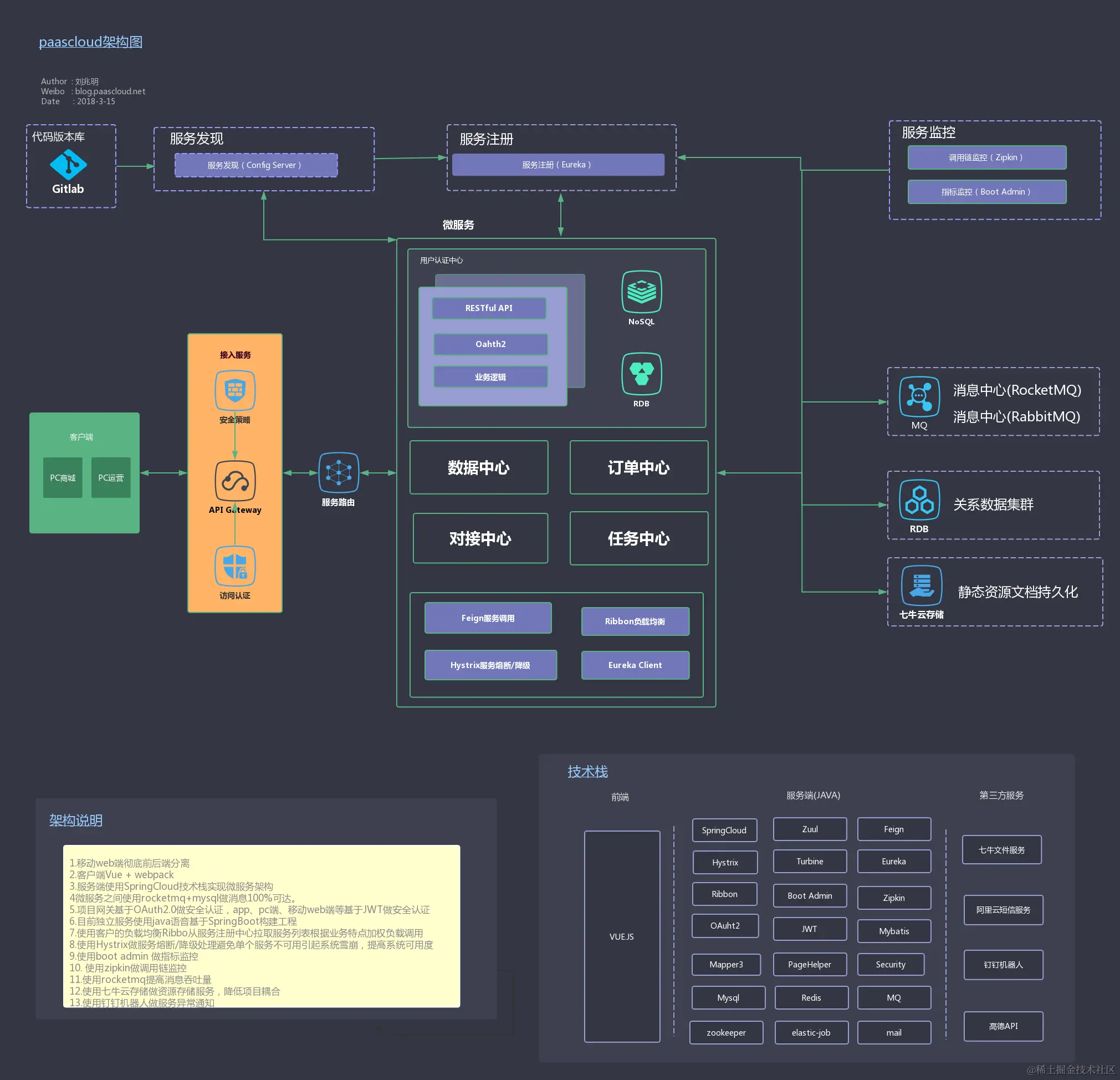Click the MQ message center icon
The height and width of the screenshot is (1080, 1120).
click(919, 396)
